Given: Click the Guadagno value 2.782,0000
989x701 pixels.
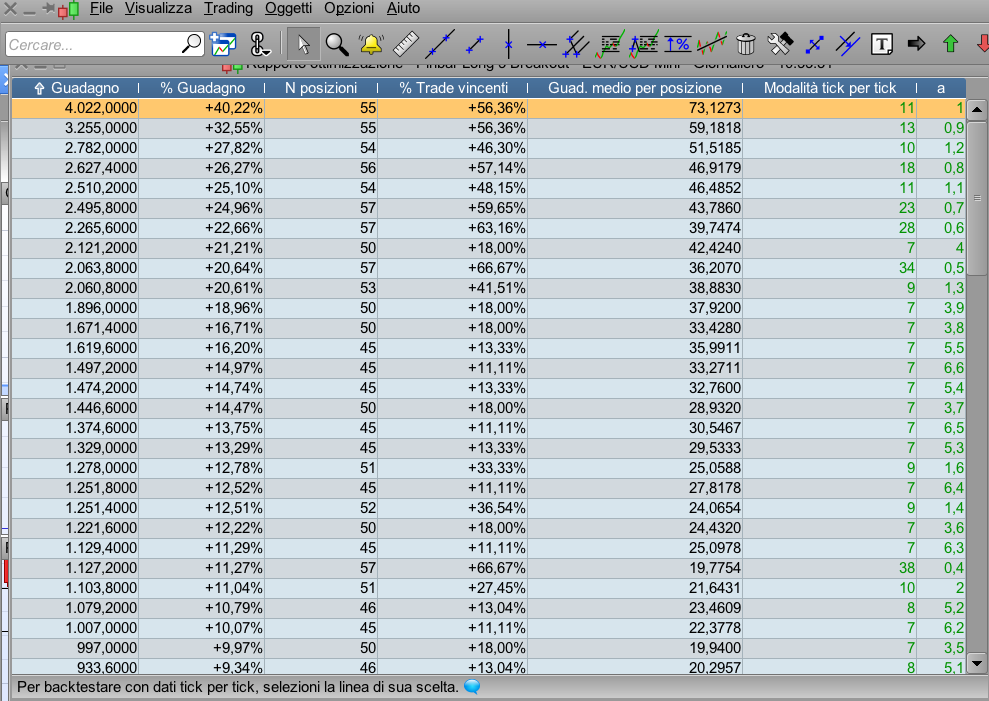Looking at the screenshot, I should coord(100,148).
